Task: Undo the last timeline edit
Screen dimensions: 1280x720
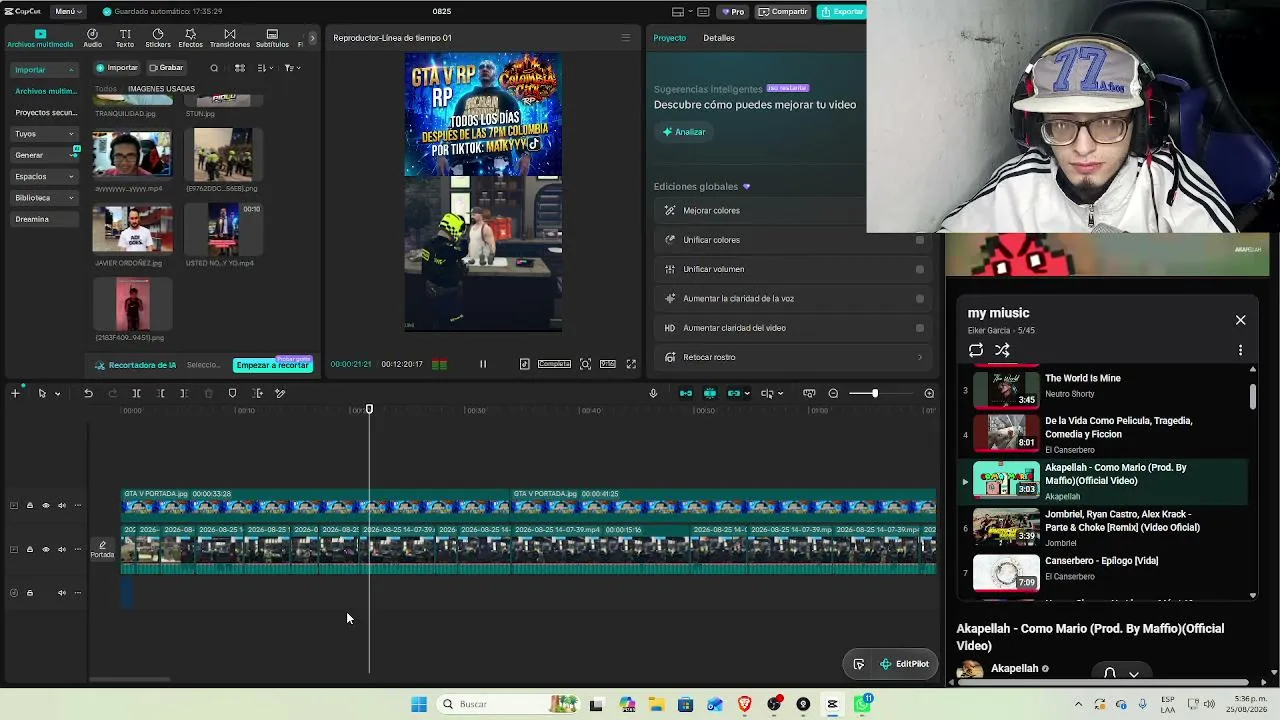Action: pyautogui.click(x=88, y=393)
